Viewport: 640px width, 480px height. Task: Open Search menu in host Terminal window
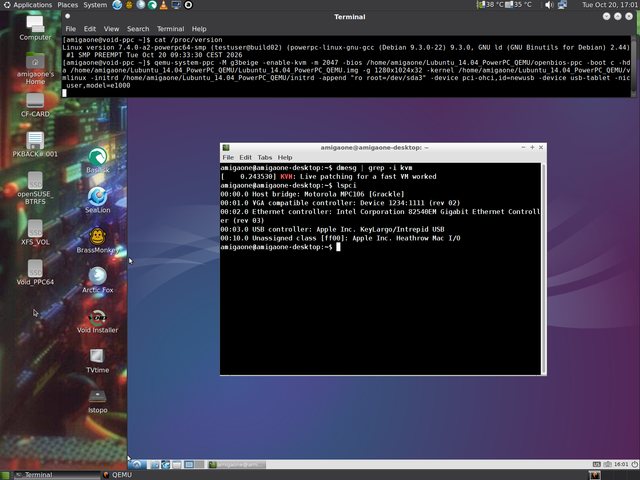138,29
